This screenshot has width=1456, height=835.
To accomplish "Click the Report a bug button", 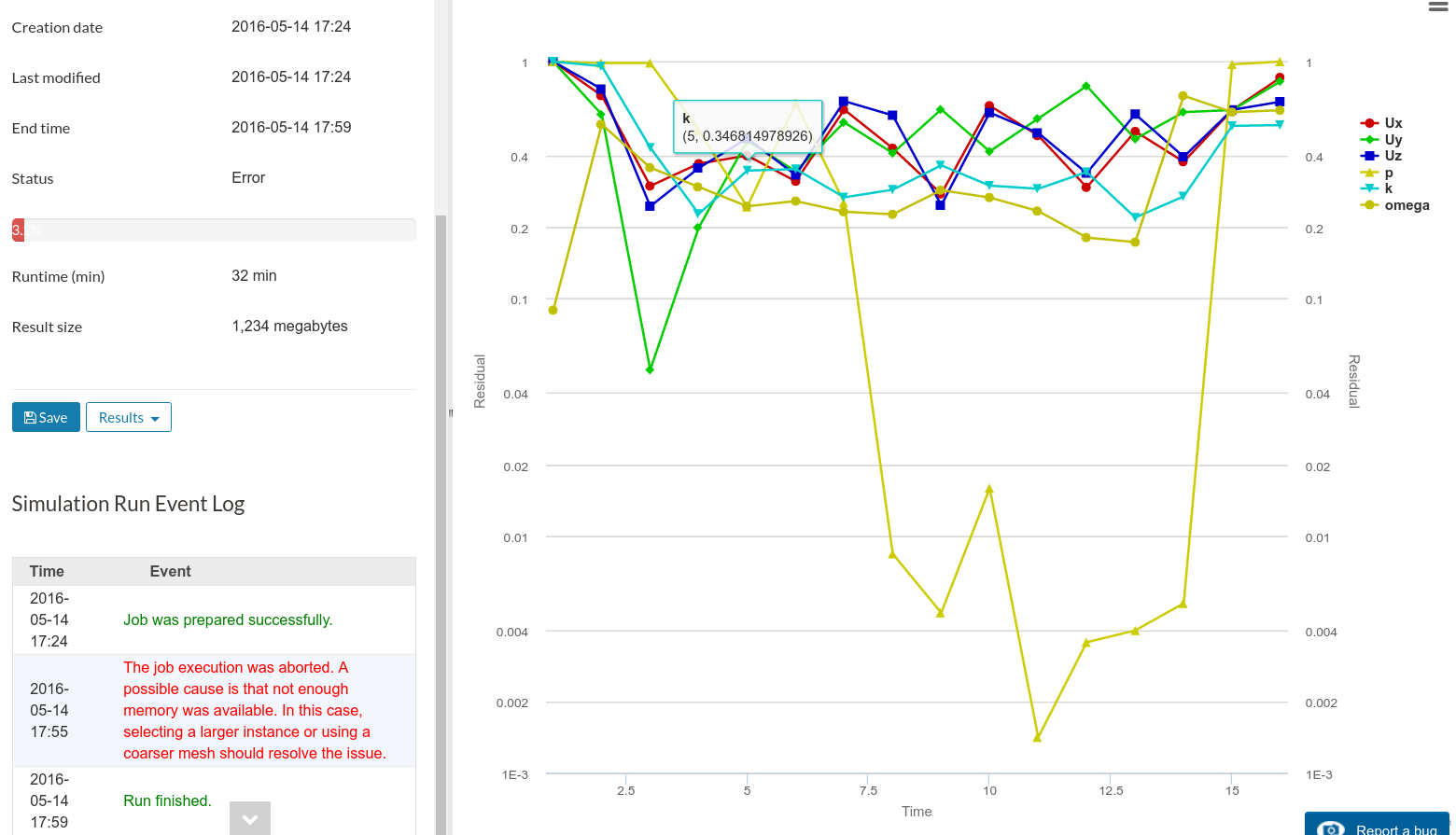I will pyautogui.click(x=1378, y=826).
